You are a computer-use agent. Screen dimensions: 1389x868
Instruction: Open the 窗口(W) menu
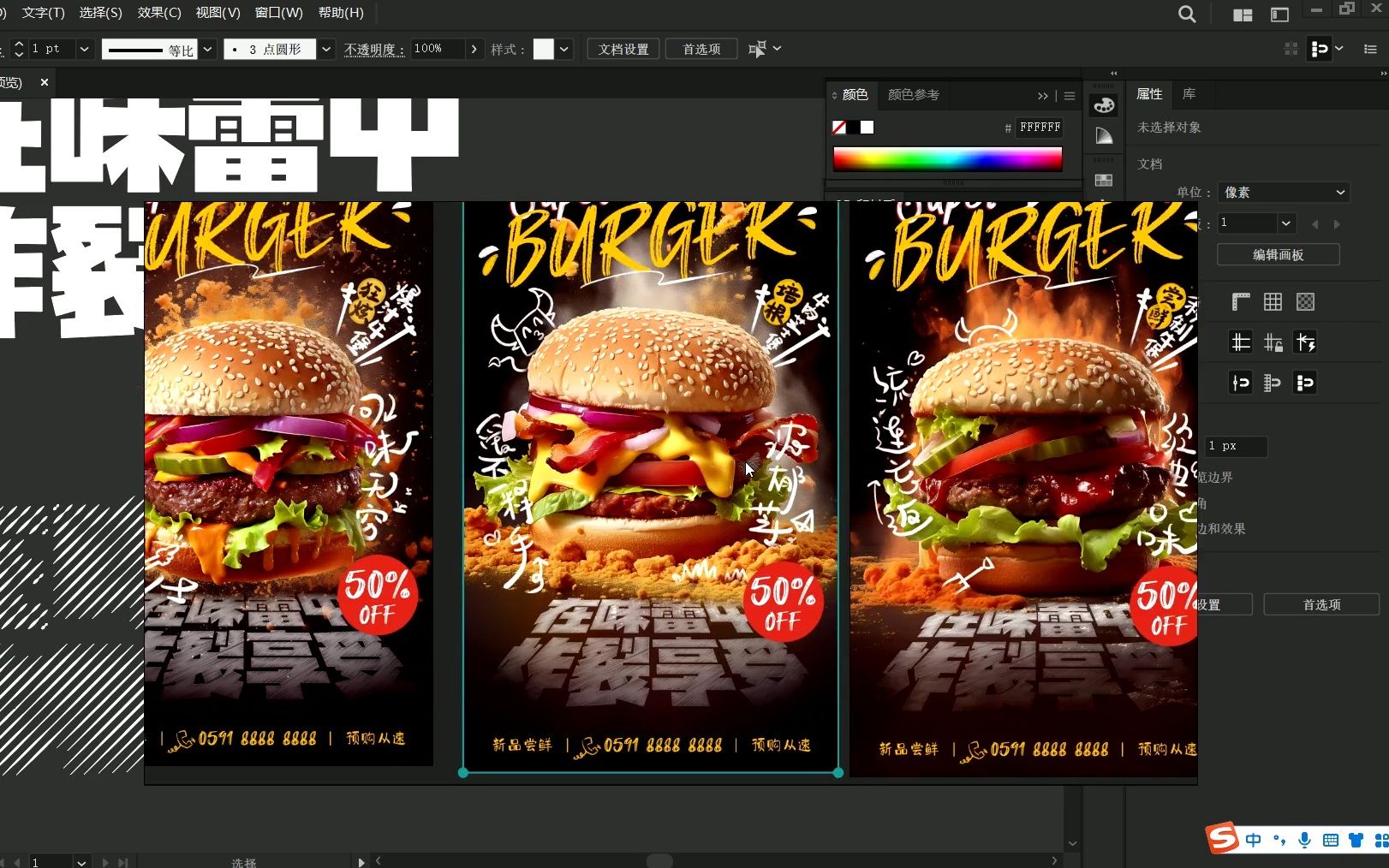pyautogui.click(x=279, y=13)
